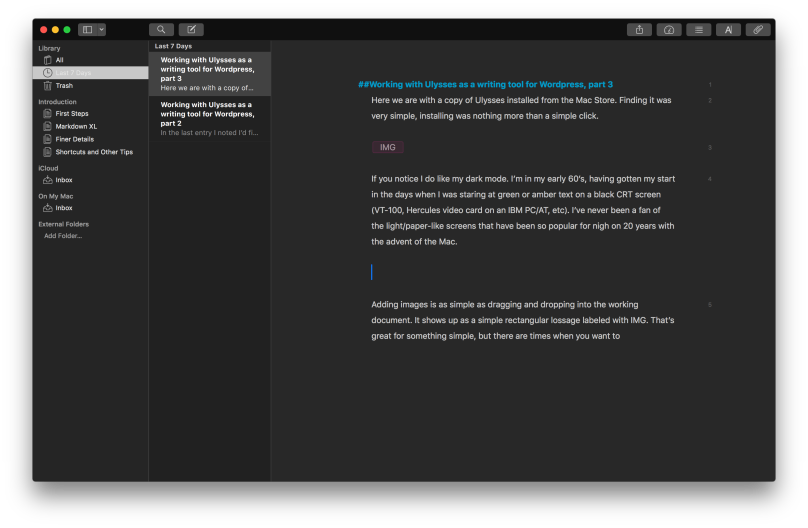Click the Last 7 Days list header
Viewport: 808px width, 528px height.
tap(173, 46)
